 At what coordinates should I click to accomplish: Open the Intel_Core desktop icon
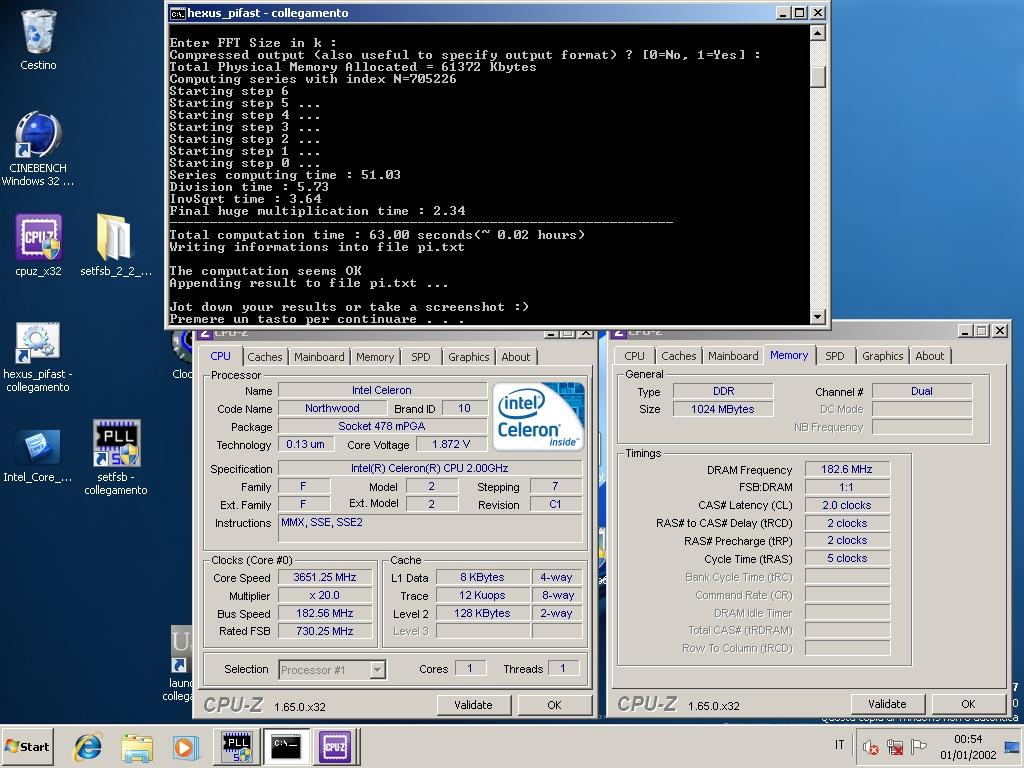point(38,456)
